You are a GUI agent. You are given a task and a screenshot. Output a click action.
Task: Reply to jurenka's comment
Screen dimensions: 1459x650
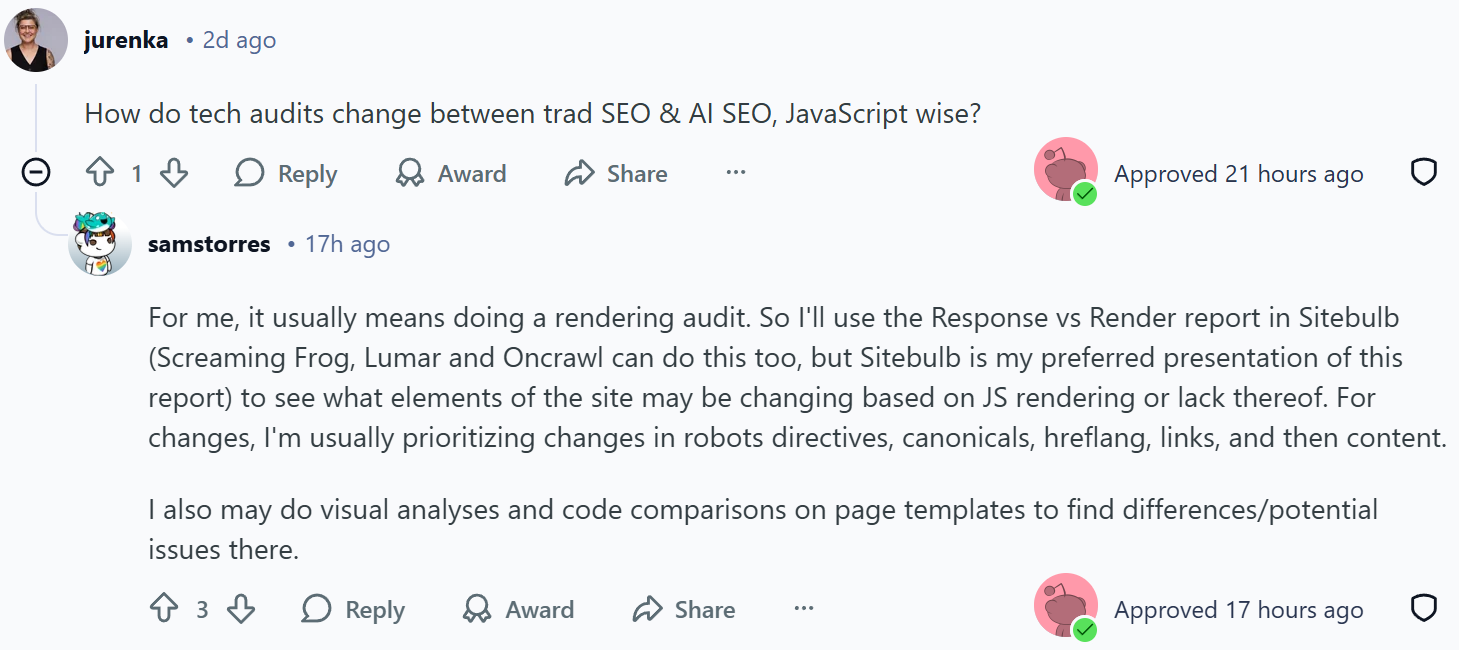click(286, 174)
